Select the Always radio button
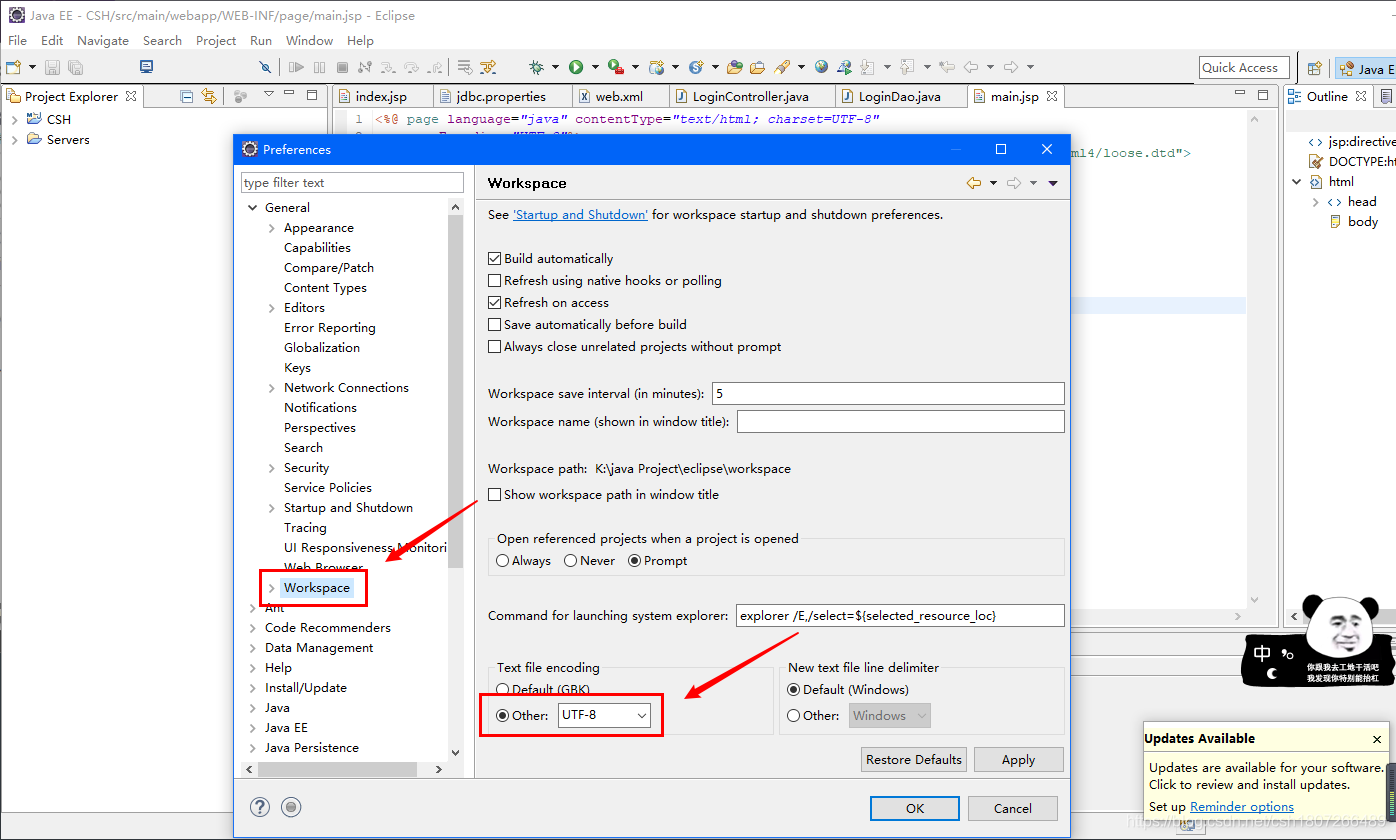 pyautogui.click(x=503, y=560)
